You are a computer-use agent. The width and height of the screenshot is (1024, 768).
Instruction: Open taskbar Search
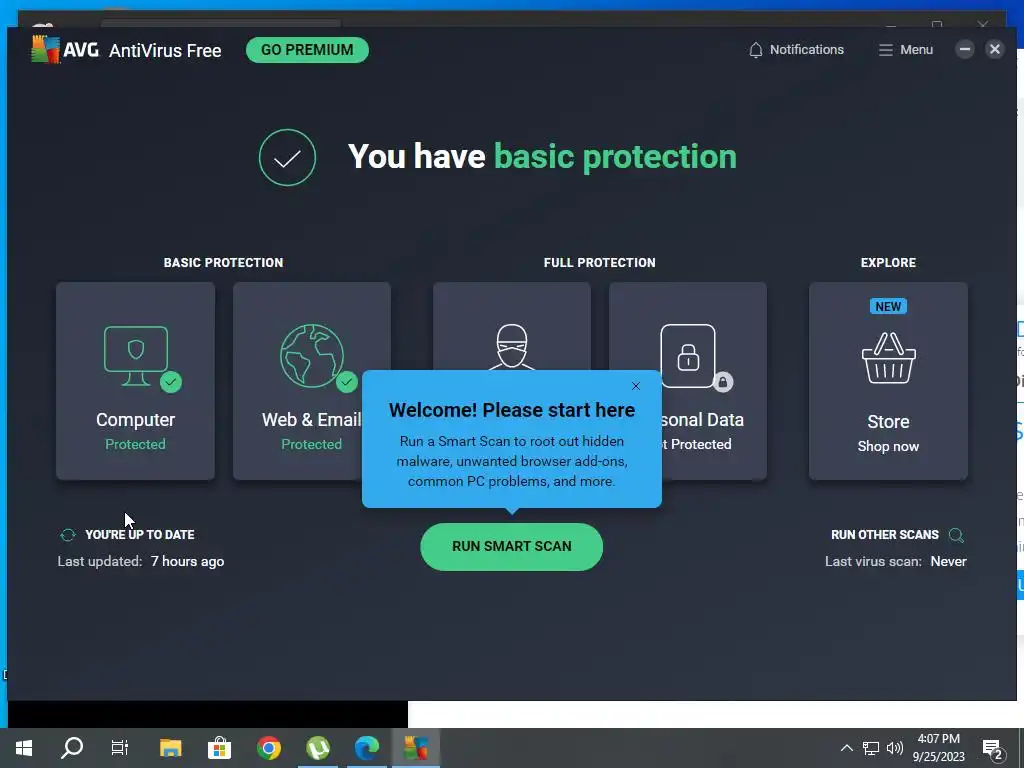click(x=72, y=748)
